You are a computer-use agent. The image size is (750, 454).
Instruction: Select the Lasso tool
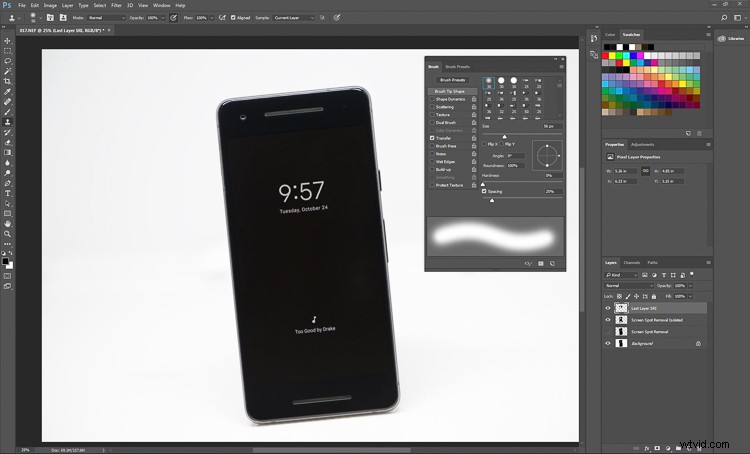[x=8, y=60]
